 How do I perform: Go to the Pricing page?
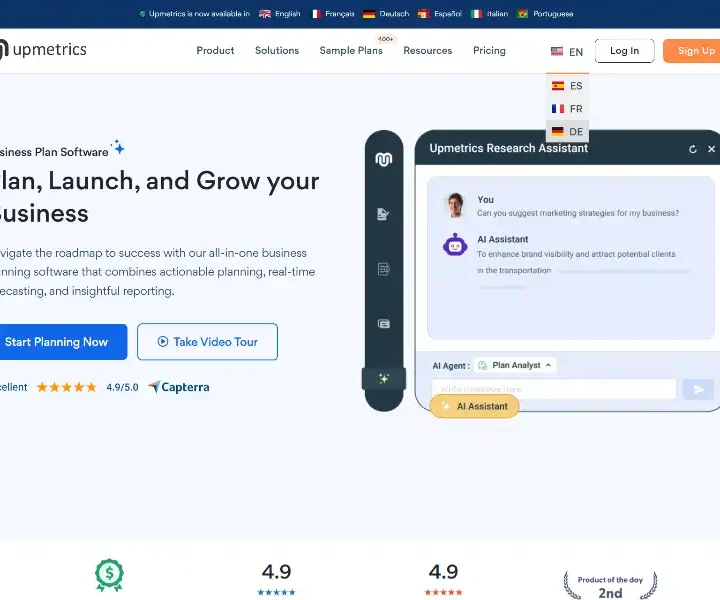pyautogui.click(x=489, y=50)
